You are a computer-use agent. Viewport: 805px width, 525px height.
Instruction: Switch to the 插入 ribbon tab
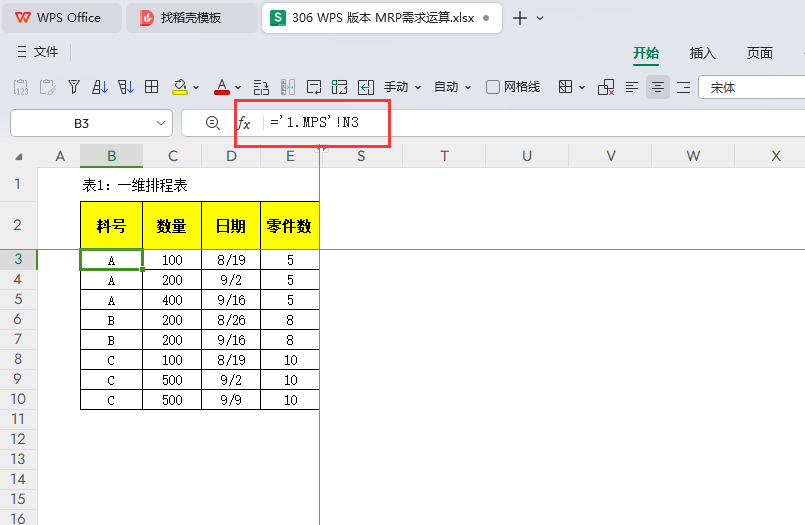(702, 53)
